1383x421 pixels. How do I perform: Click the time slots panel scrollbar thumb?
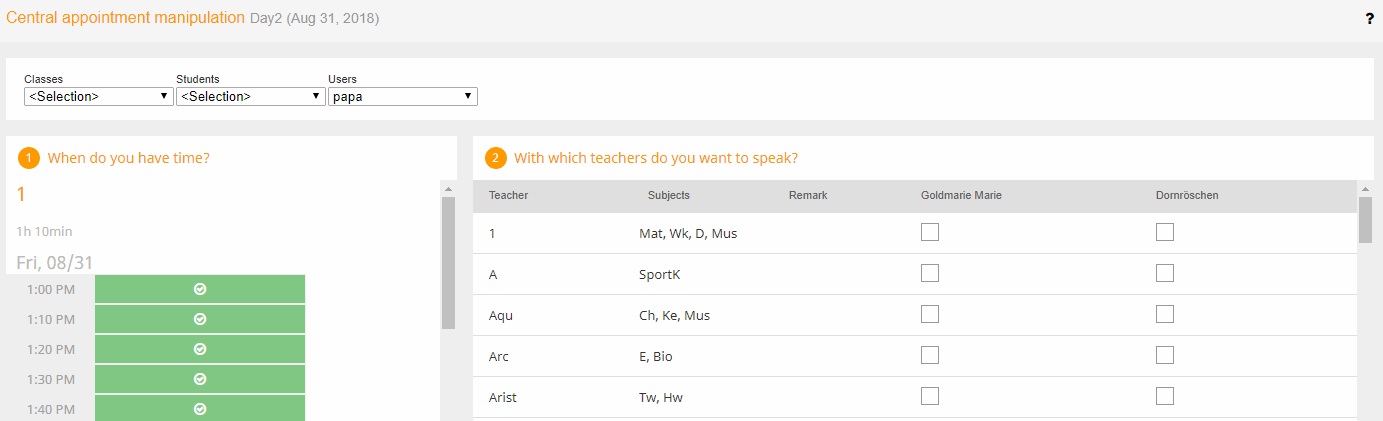click(x=448, y=262)
